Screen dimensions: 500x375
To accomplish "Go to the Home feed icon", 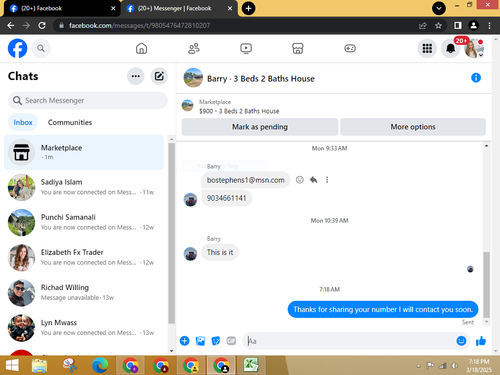I will (x=141, y=49).
